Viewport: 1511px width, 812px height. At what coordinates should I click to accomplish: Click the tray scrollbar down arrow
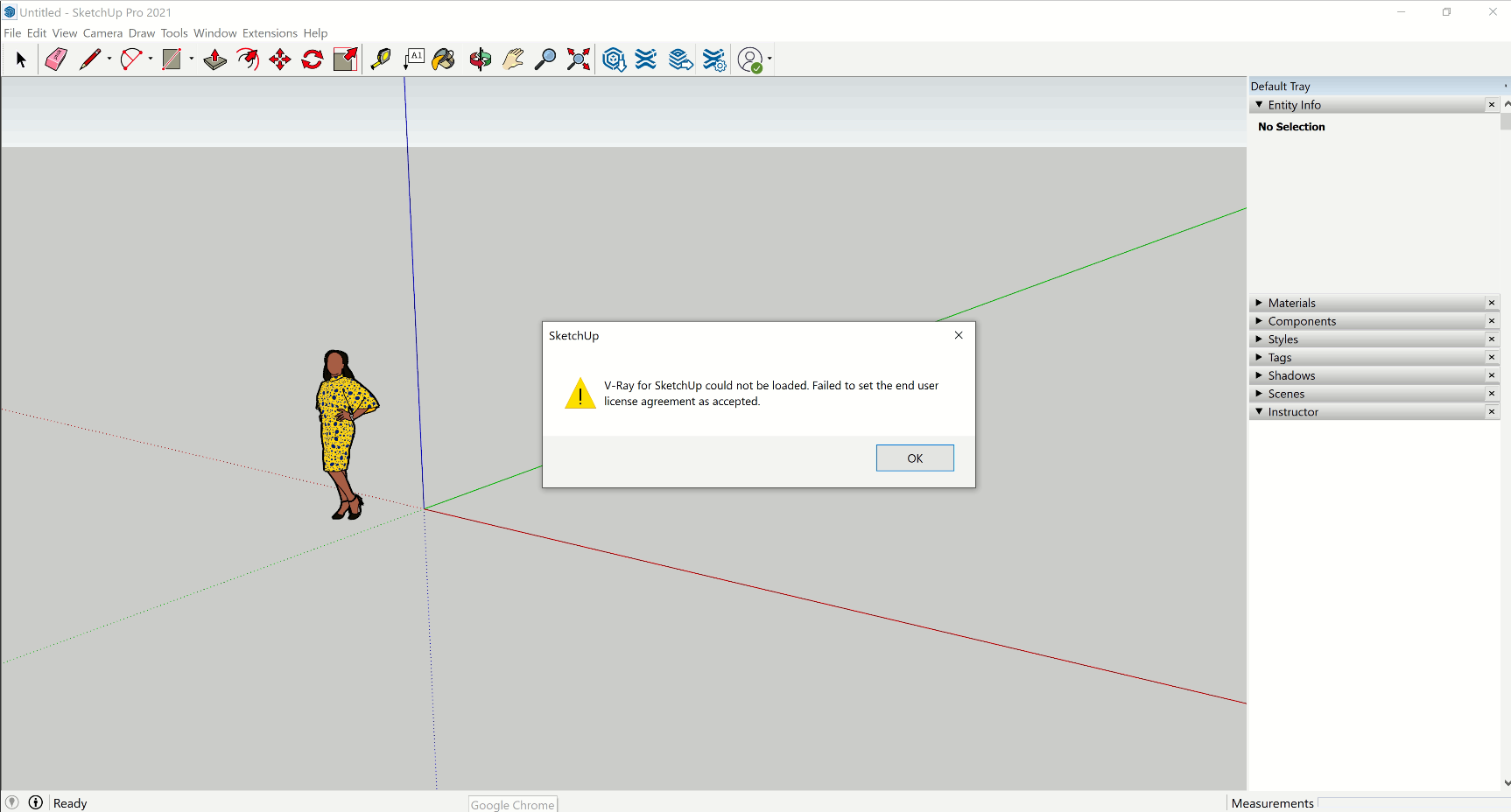[x=1506, y=783]
